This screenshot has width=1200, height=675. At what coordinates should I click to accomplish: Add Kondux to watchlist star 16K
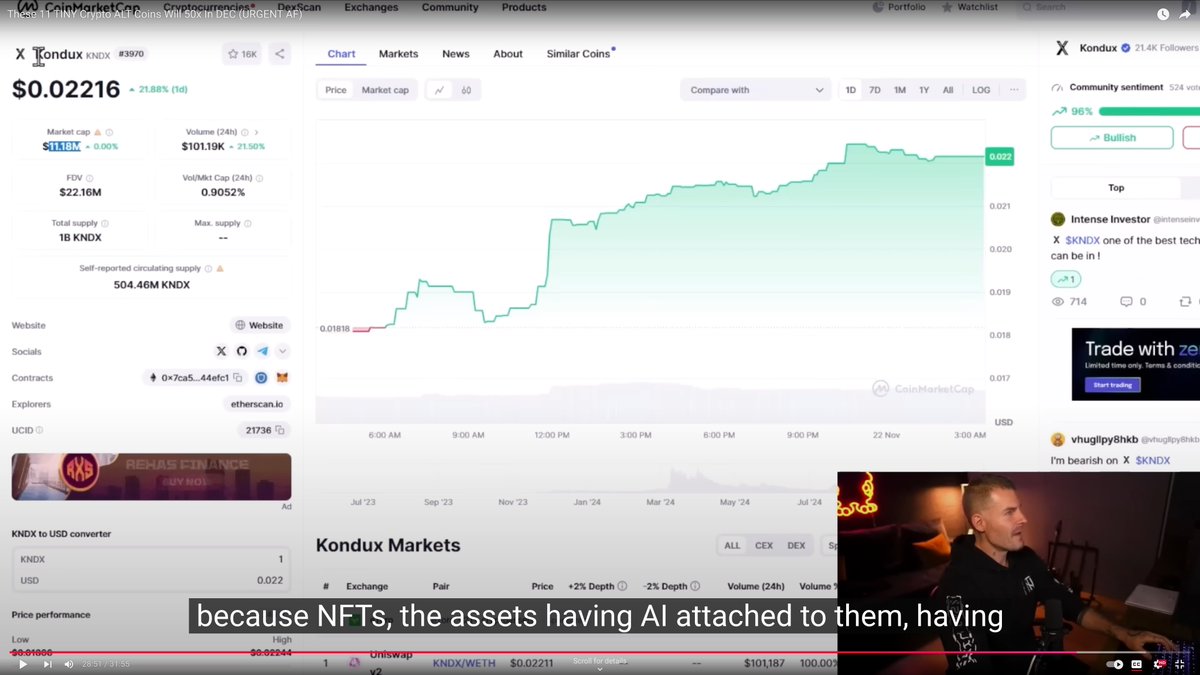coord(242,54)
